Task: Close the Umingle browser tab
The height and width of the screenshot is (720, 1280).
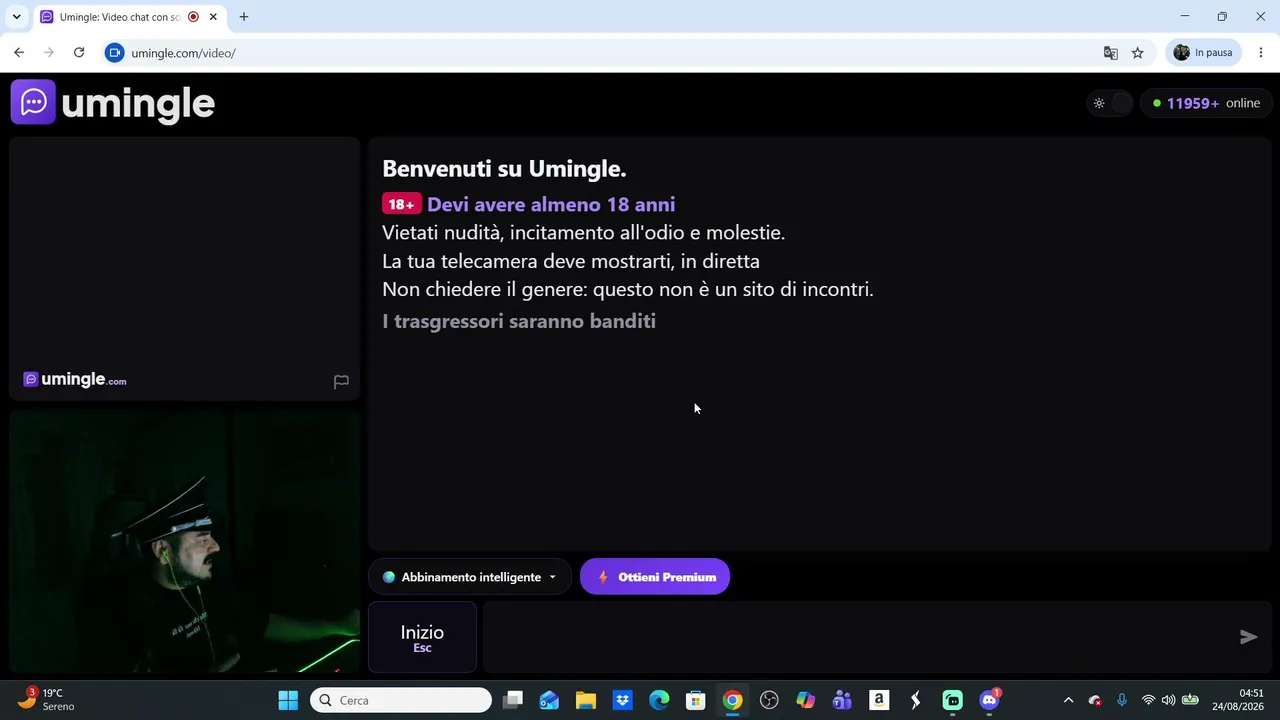Action: pyautogui.click(x=213, y=17)
